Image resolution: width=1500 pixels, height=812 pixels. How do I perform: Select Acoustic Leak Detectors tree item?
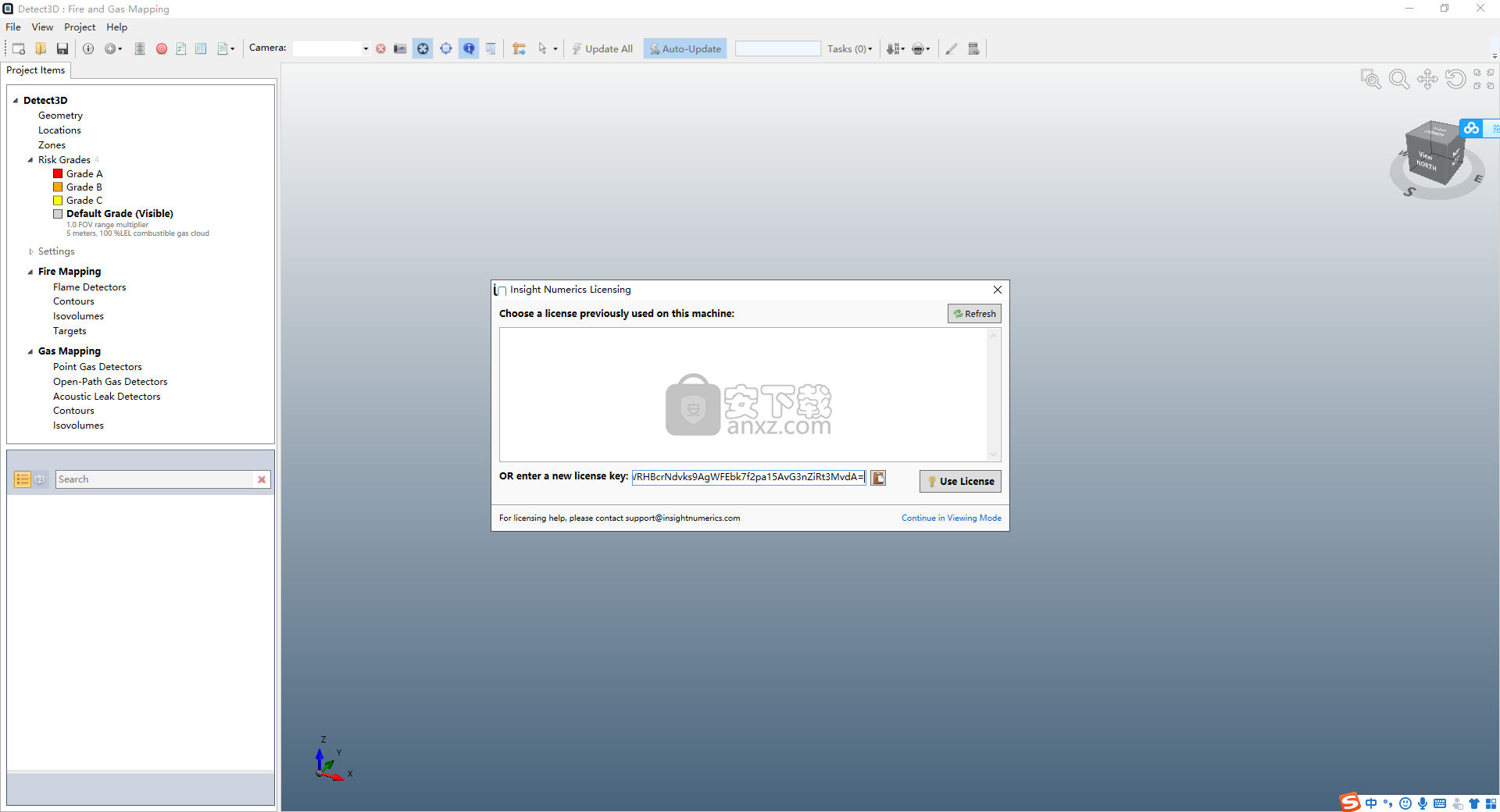click(106, 397)
